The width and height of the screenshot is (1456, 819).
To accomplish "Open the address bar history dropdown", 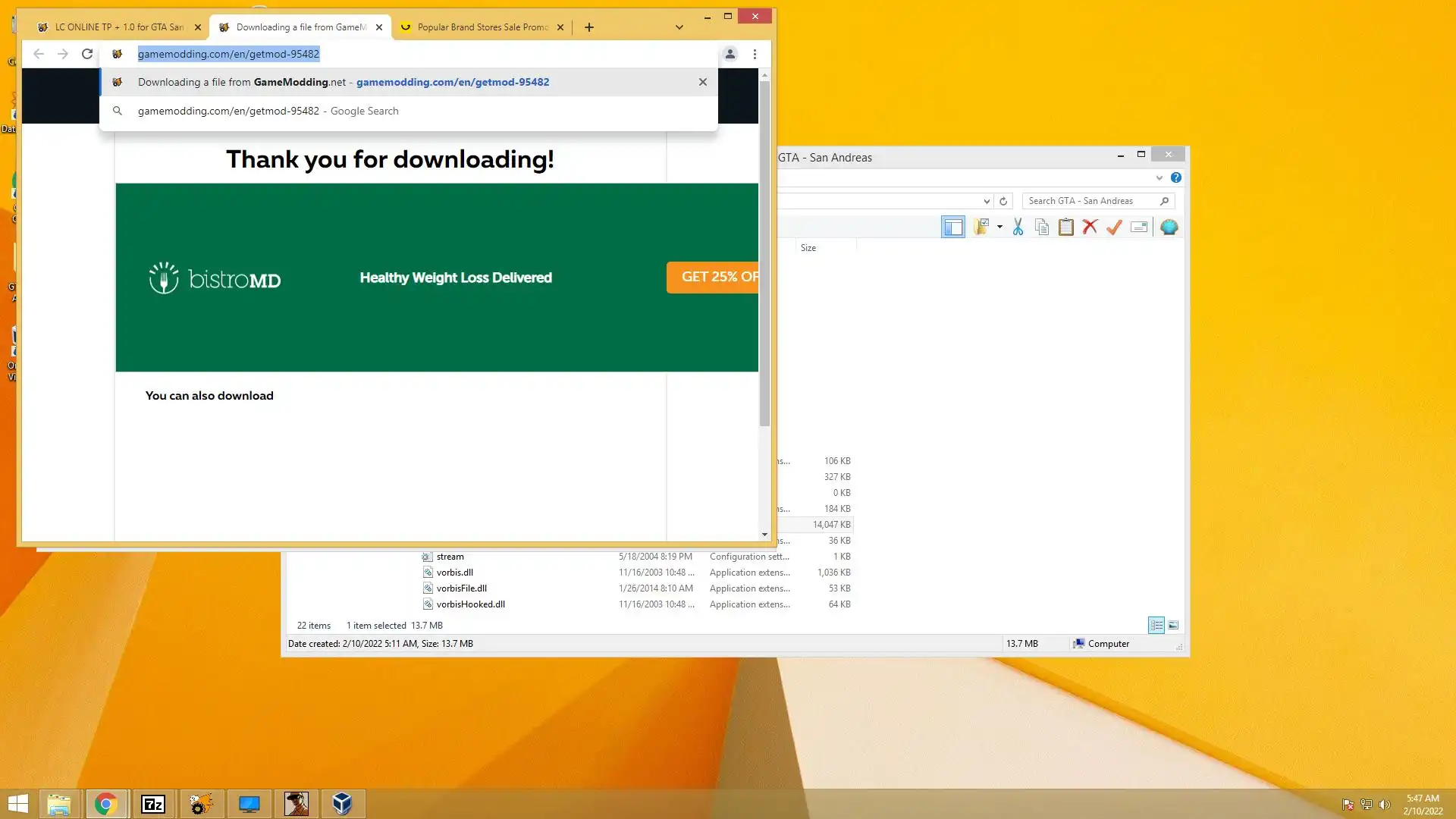I will click(986, 201).
